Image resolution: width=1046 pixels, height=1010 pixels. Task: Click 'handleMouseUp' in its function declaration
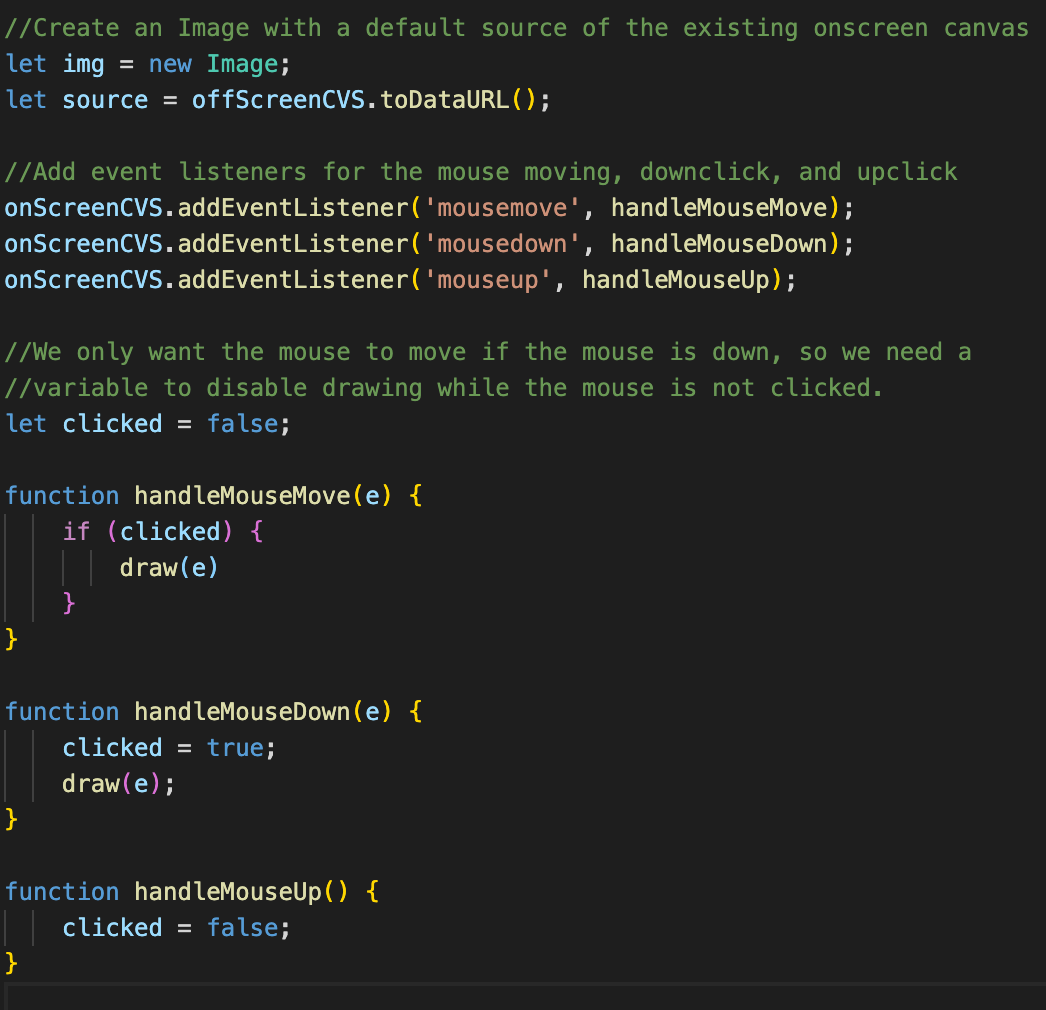[228, 893]
